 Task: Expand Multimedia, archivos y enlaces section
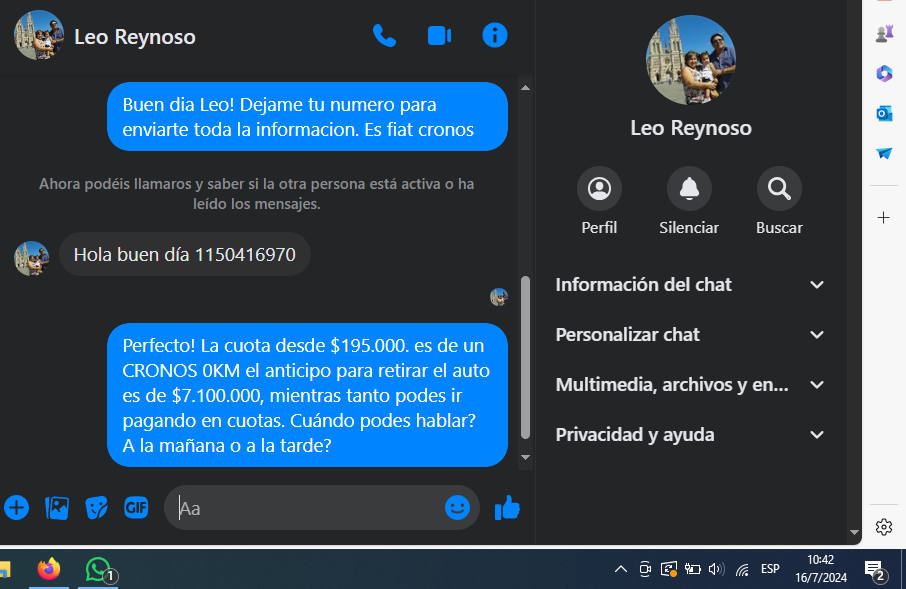690,385
